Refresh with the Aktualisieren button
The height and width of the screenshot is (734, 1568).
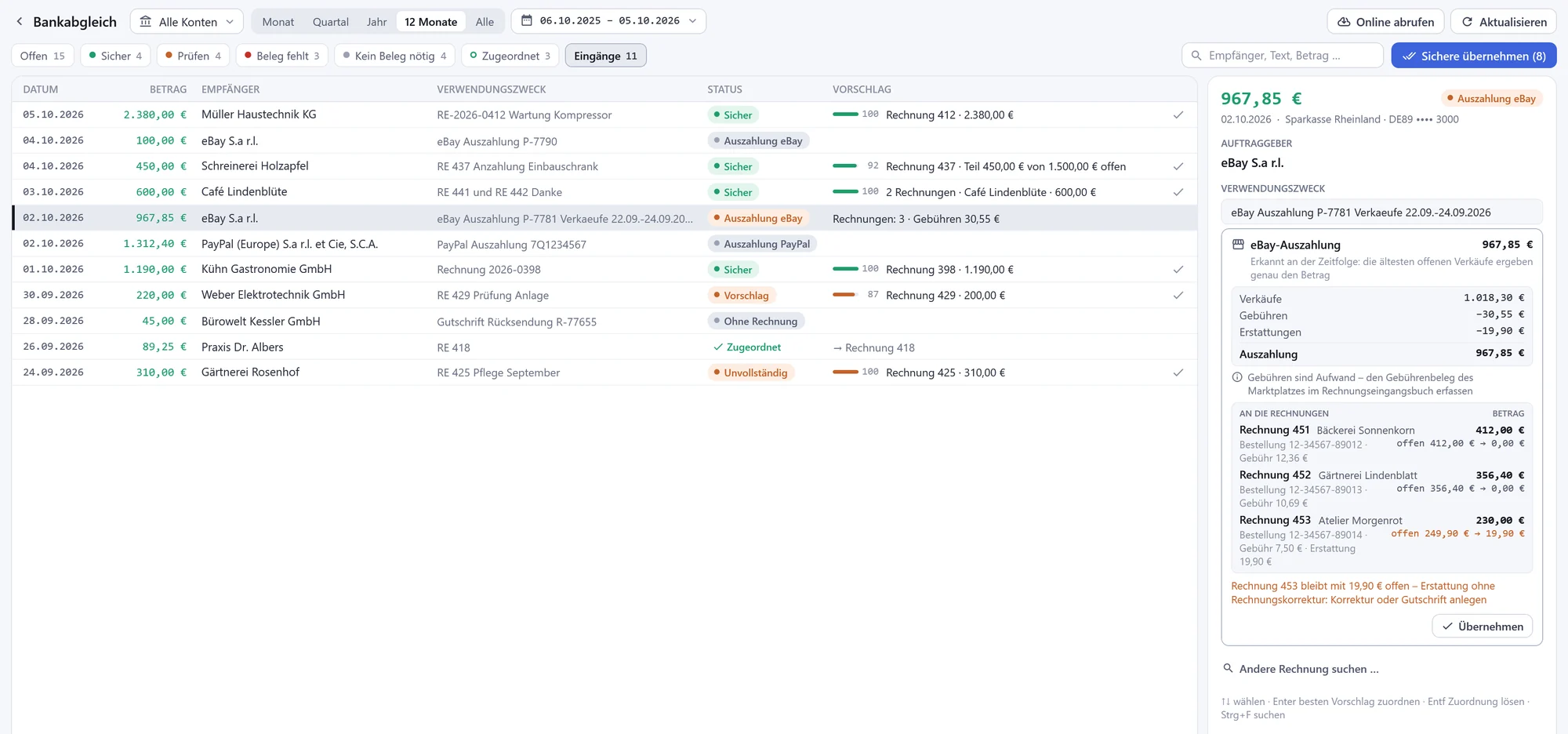[x=1504, y=22]
